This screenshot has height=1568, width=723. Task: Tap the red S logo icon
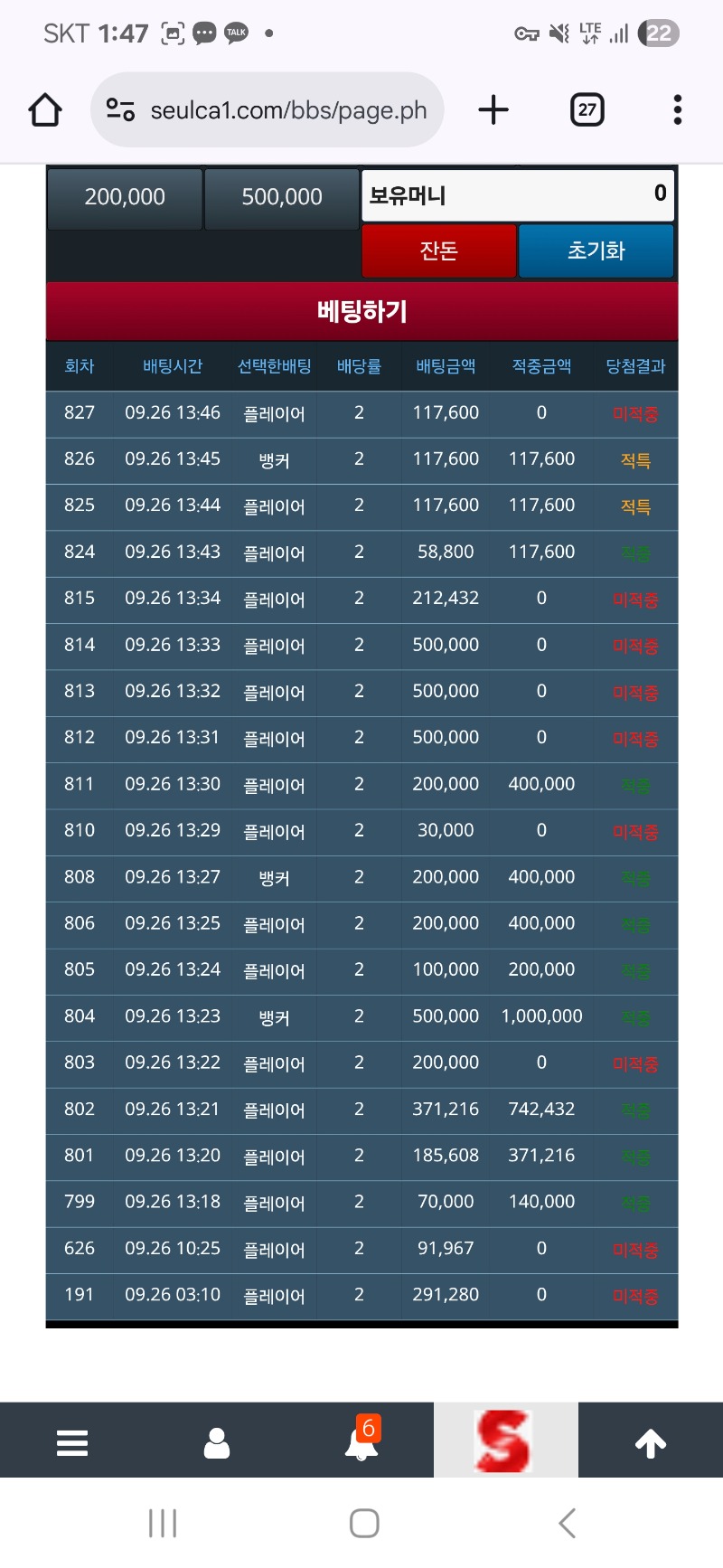(x=503, y=1440)
